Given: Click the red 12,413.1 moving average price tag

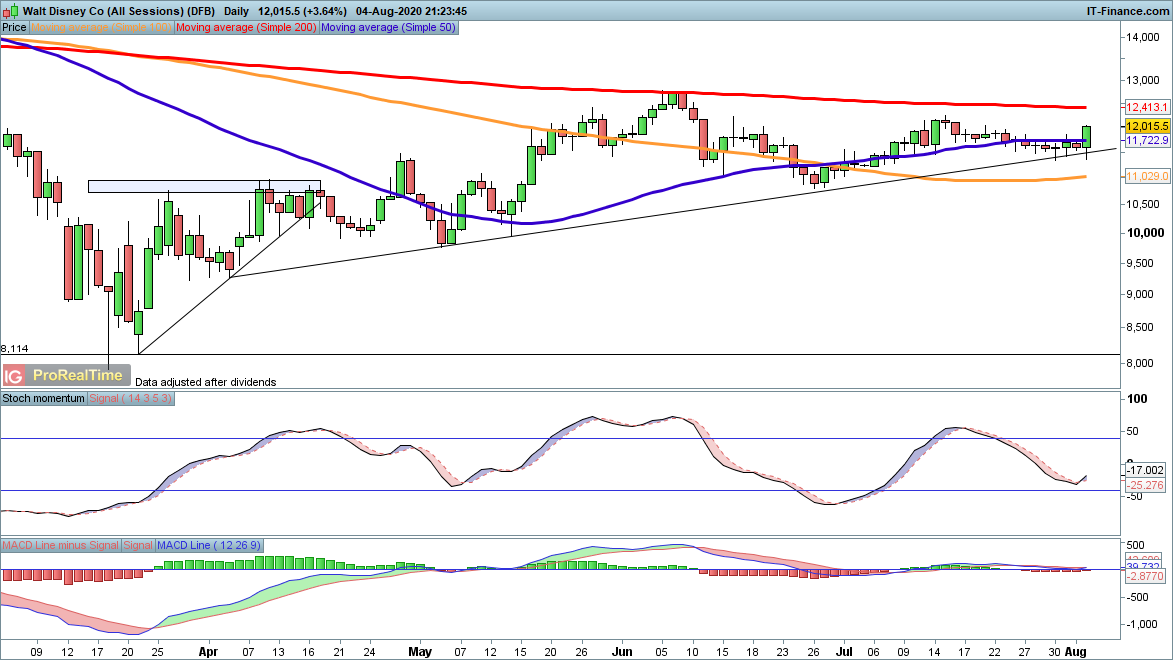Looking at the screenshot, I should 1144,107.
